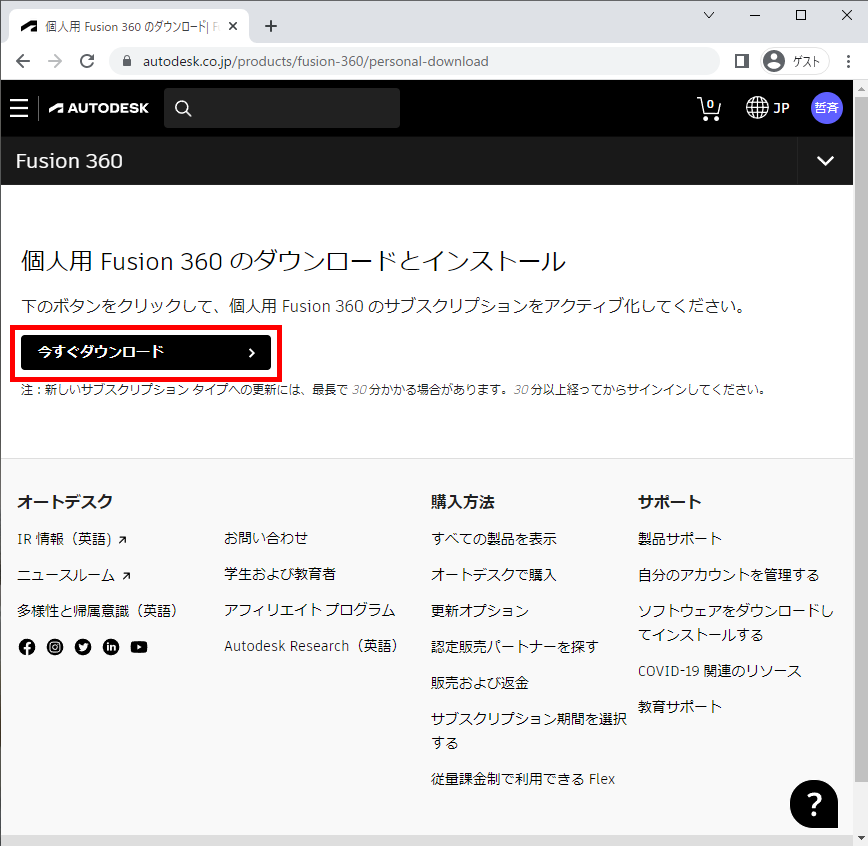The height and width of the screenshot is (846, 868).
Task: Open the 教育サポート link
Action: point(680,707)
